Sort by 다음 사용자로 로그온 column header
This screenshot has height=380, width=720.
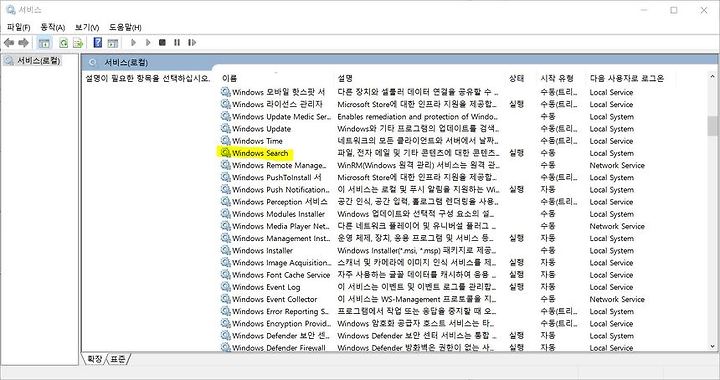(627, 78)
